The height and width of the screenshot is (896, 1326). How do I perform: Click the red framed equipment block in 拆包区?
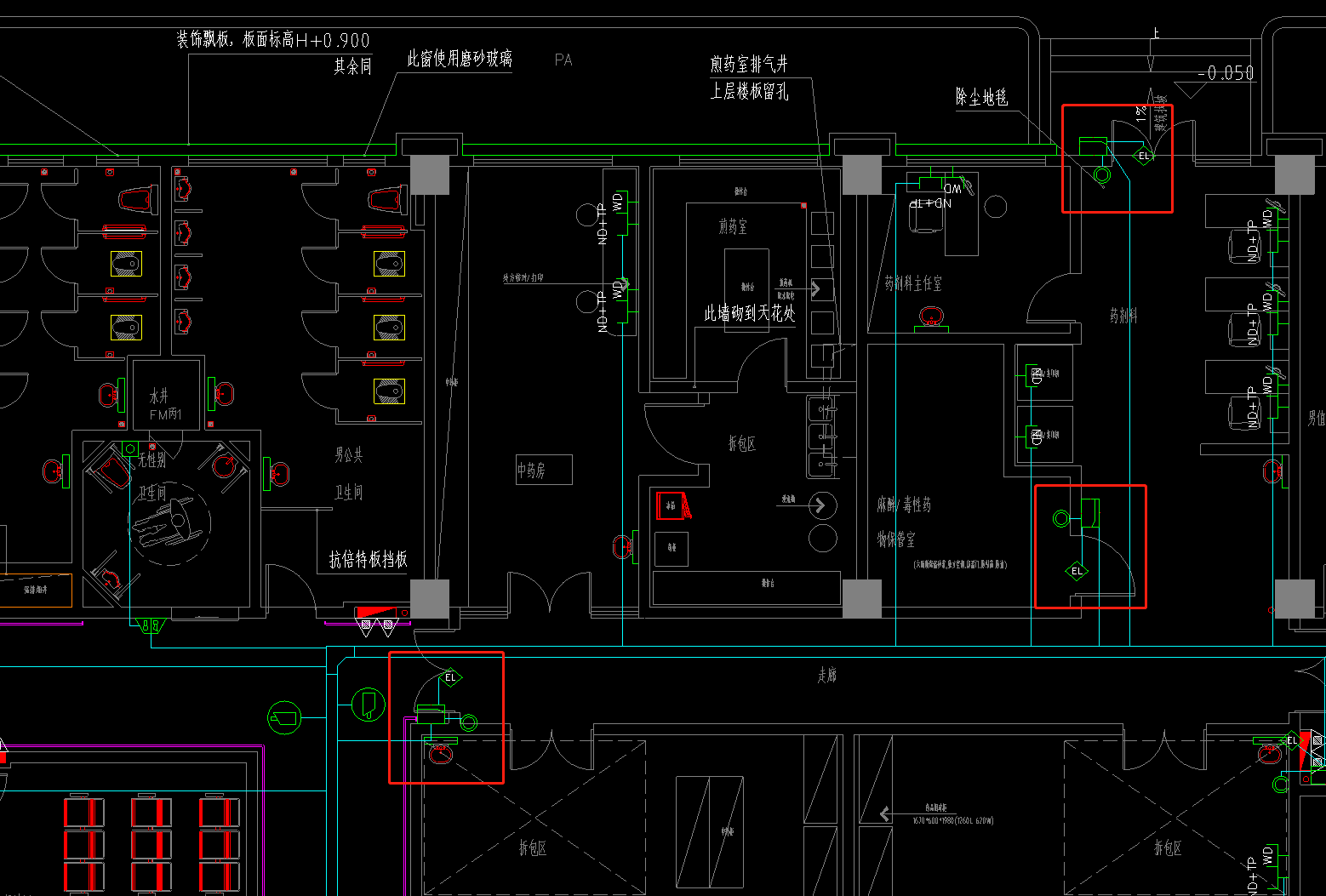click(672, 505)
